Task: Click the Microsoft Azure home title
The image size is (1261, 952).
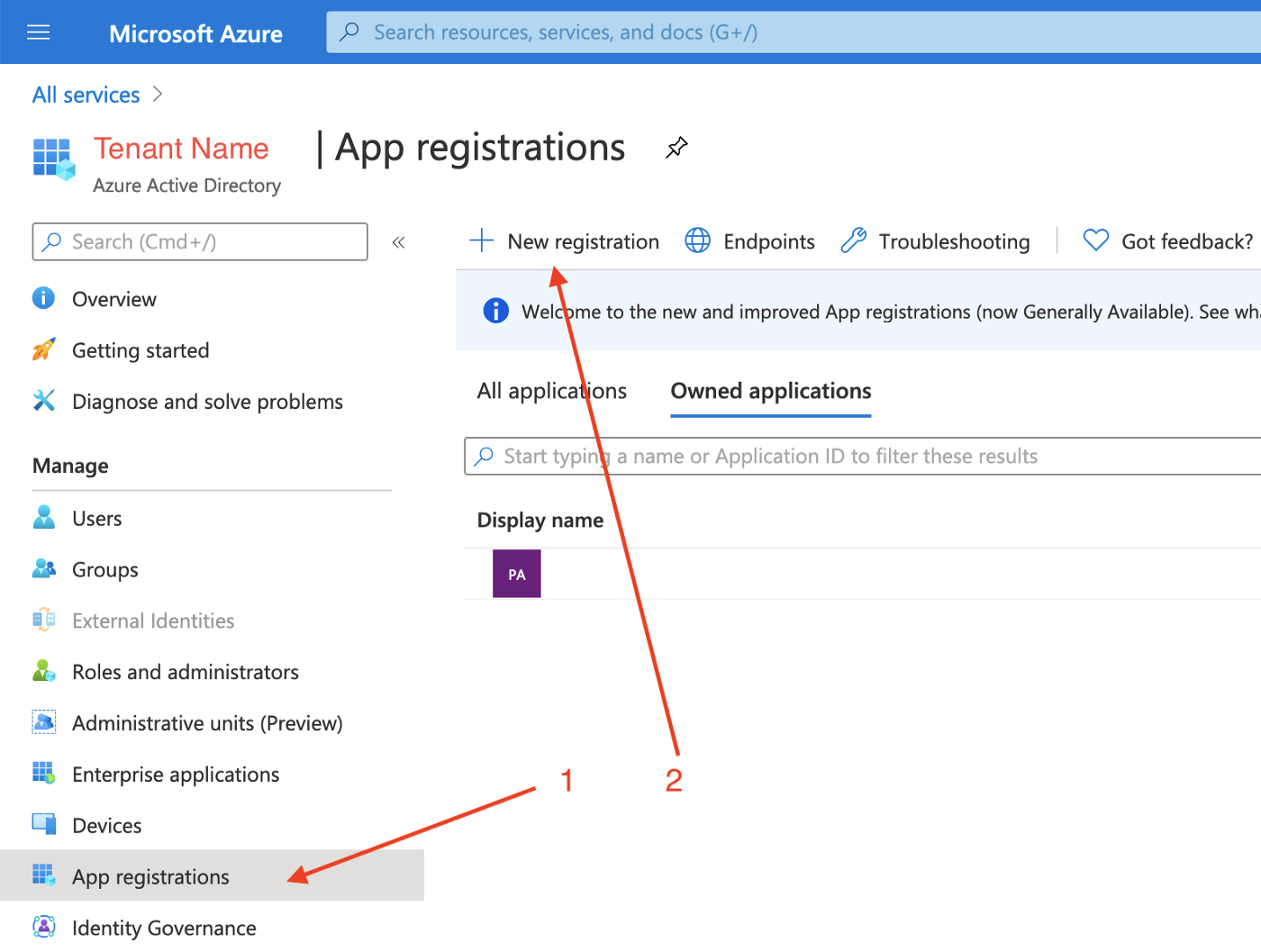Action: 195,34
